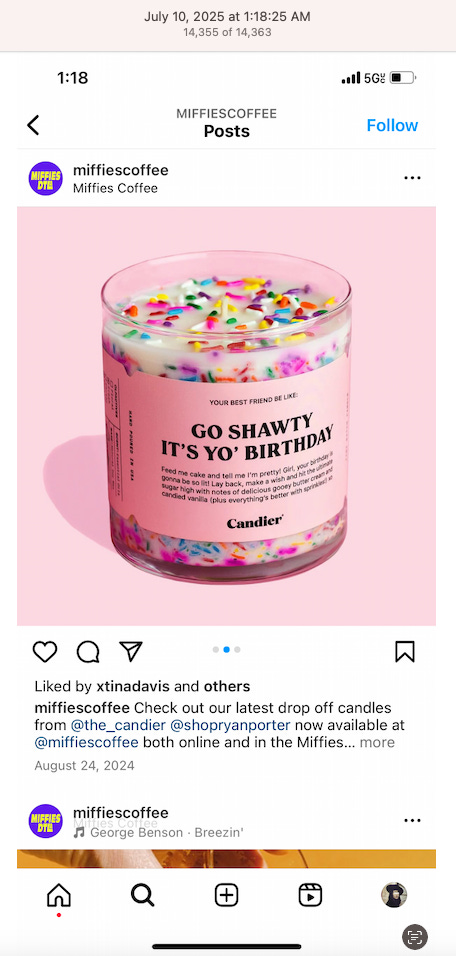Tap the back arrow in the header
Screen dimensions: 456x956
coord(33,125)
